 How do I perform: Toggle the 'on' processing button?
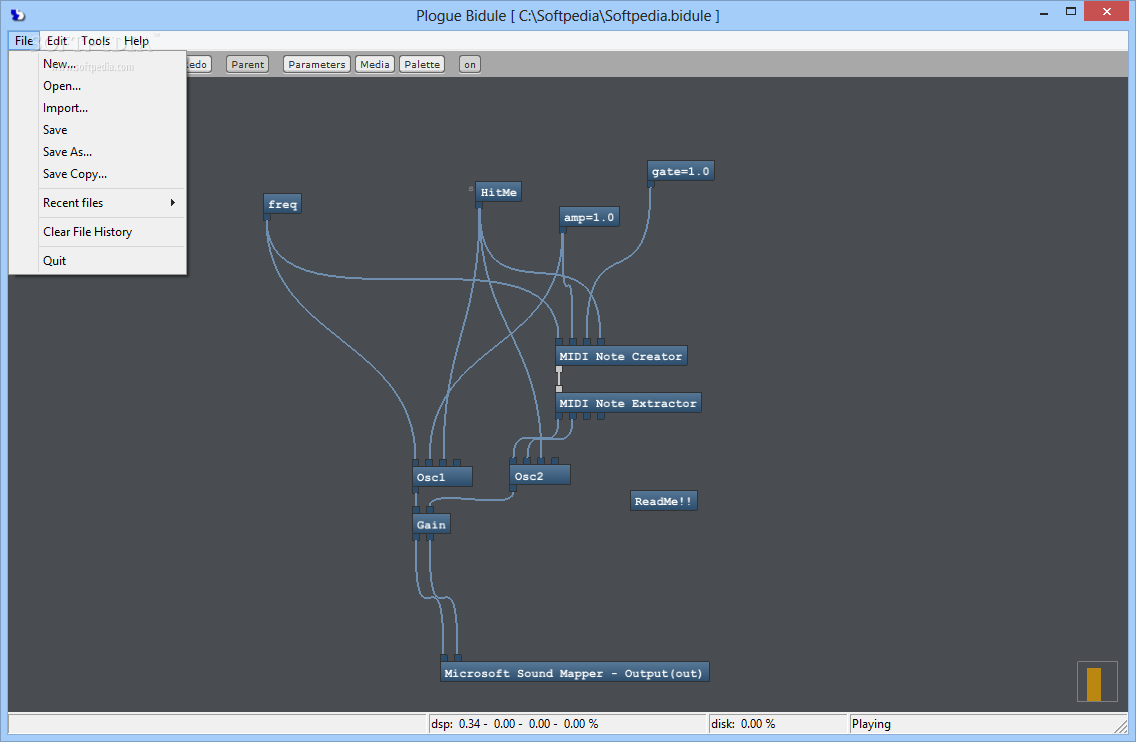[470, 64]
